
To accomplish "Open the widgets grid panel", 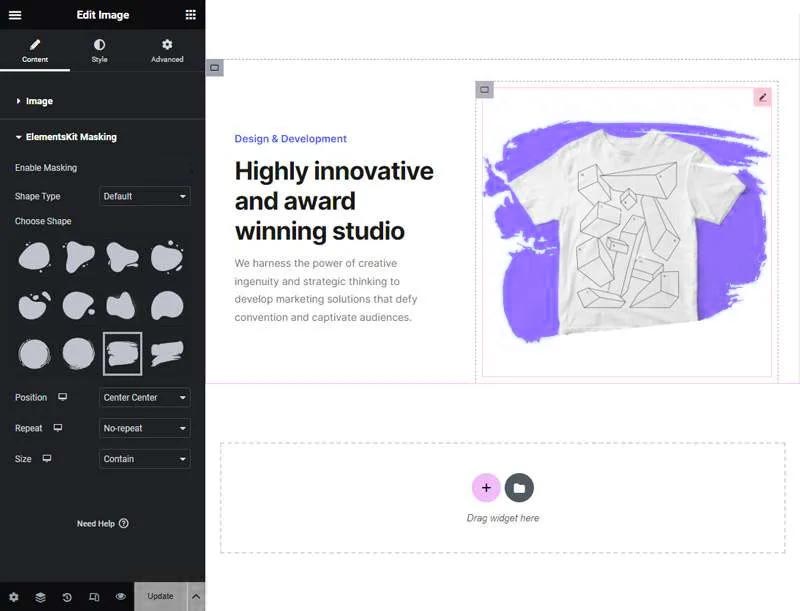I will click(190, 15).
